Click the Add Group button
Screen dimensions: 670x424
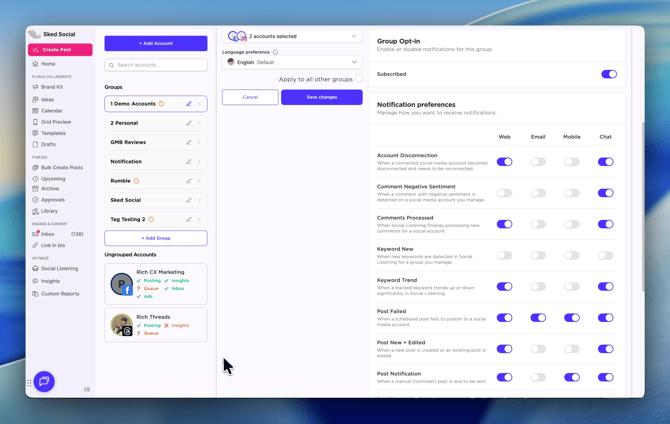click(x=155, y=238)
